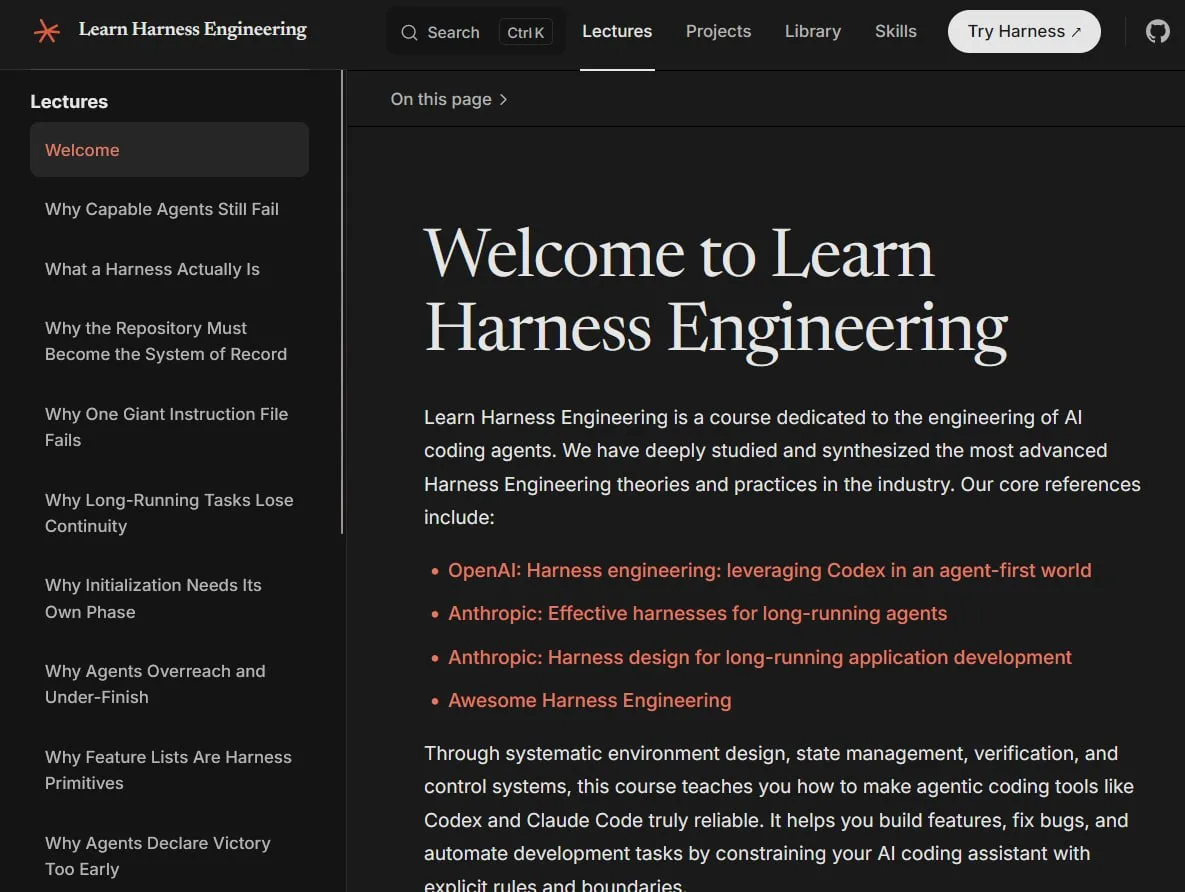Click the orange asterisk site logo
The width and height of the screenshot is (1185, 892).
click(46, 31)
